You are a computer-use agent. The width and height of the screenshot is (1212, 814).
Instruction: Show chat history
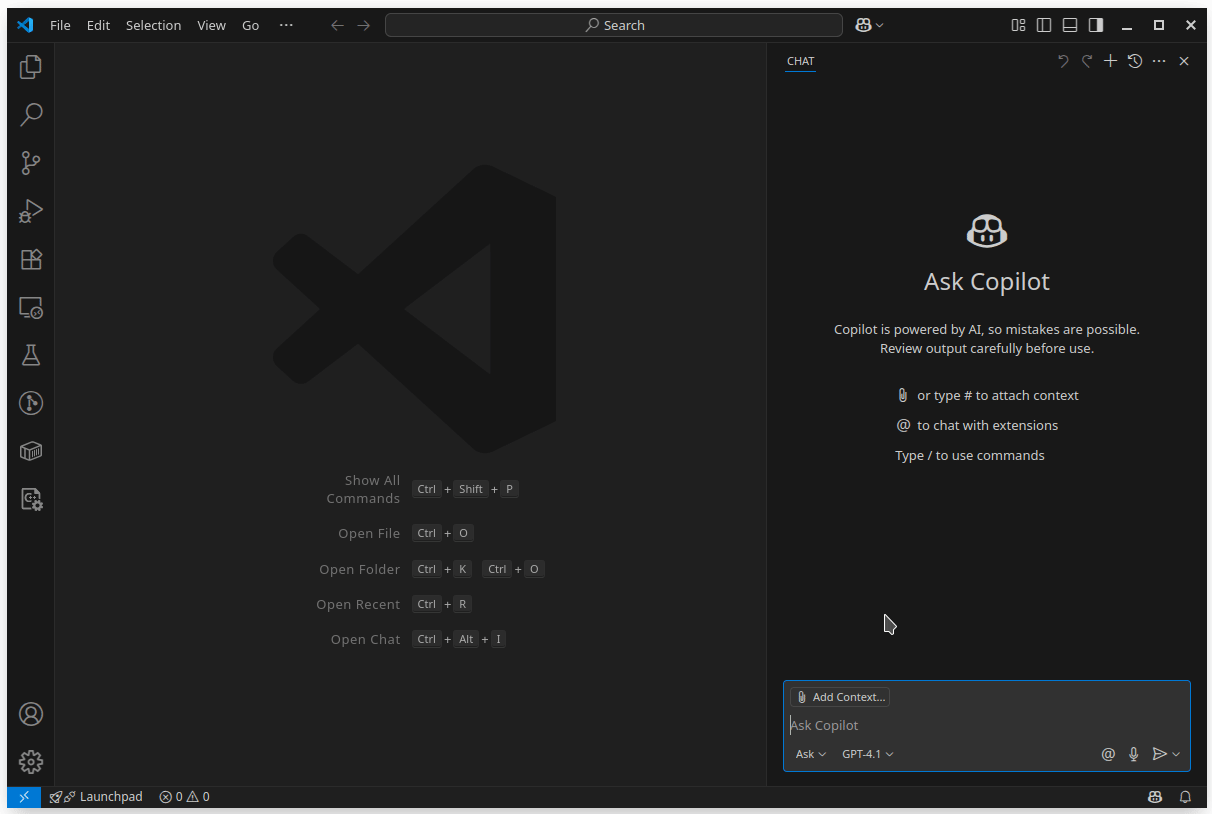1134,61
